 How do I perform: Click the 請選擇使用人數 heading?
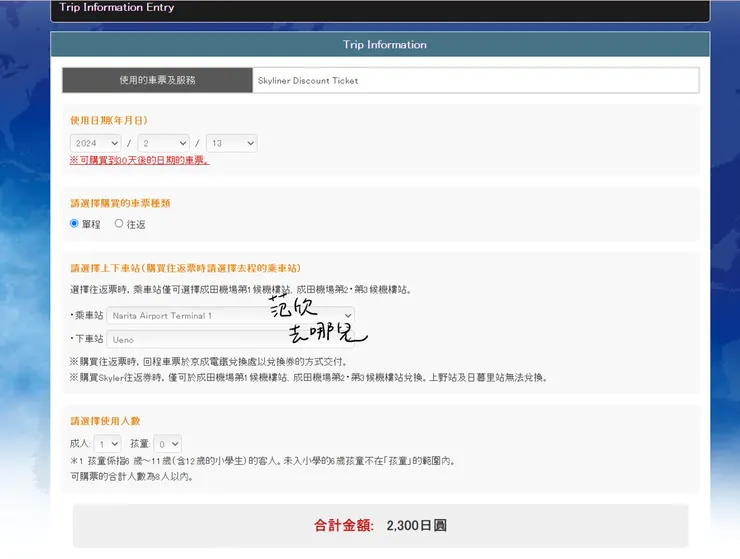(105, 421)
